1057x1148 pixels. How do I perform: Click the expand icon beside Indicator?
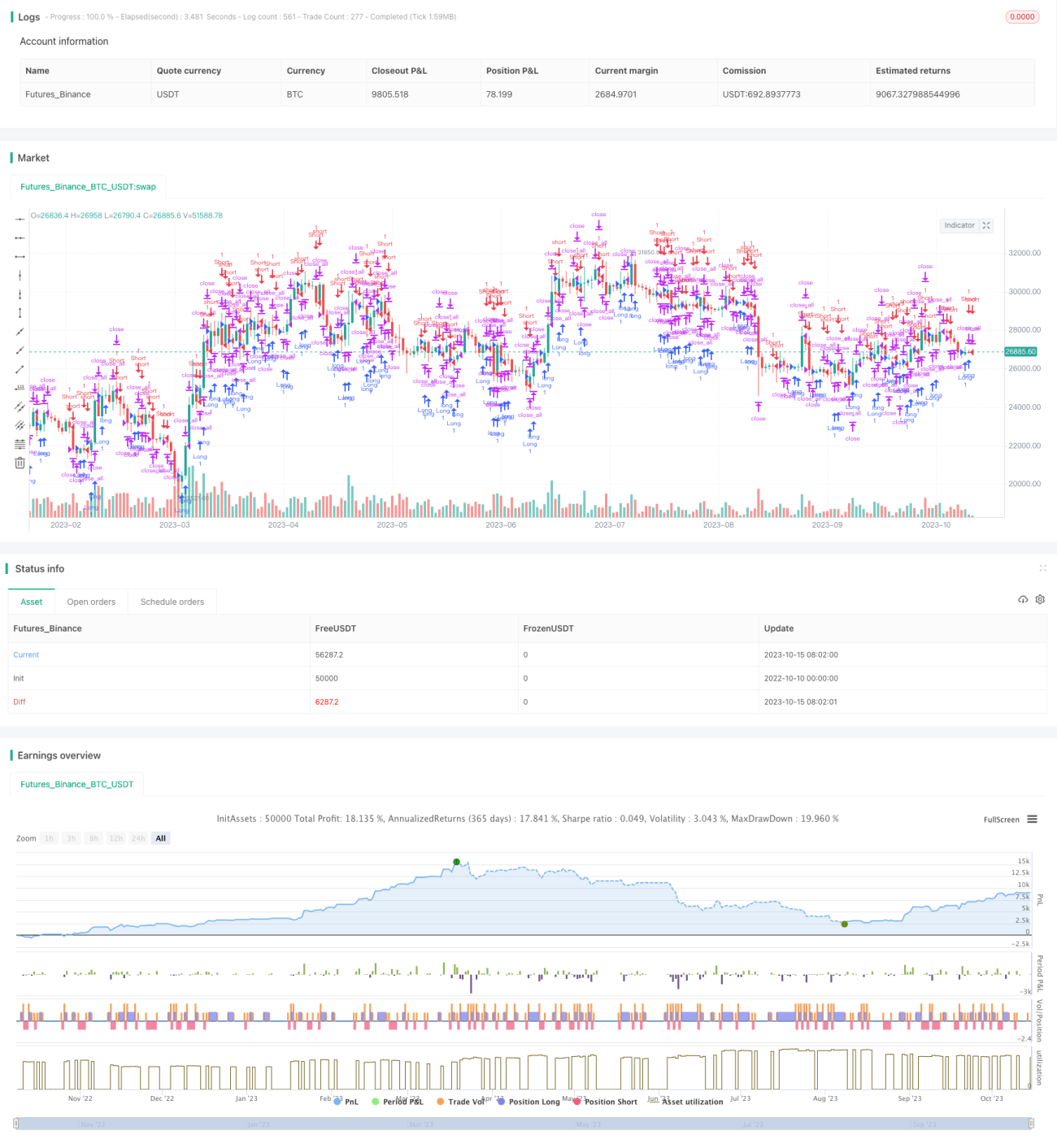click(986, 225)
